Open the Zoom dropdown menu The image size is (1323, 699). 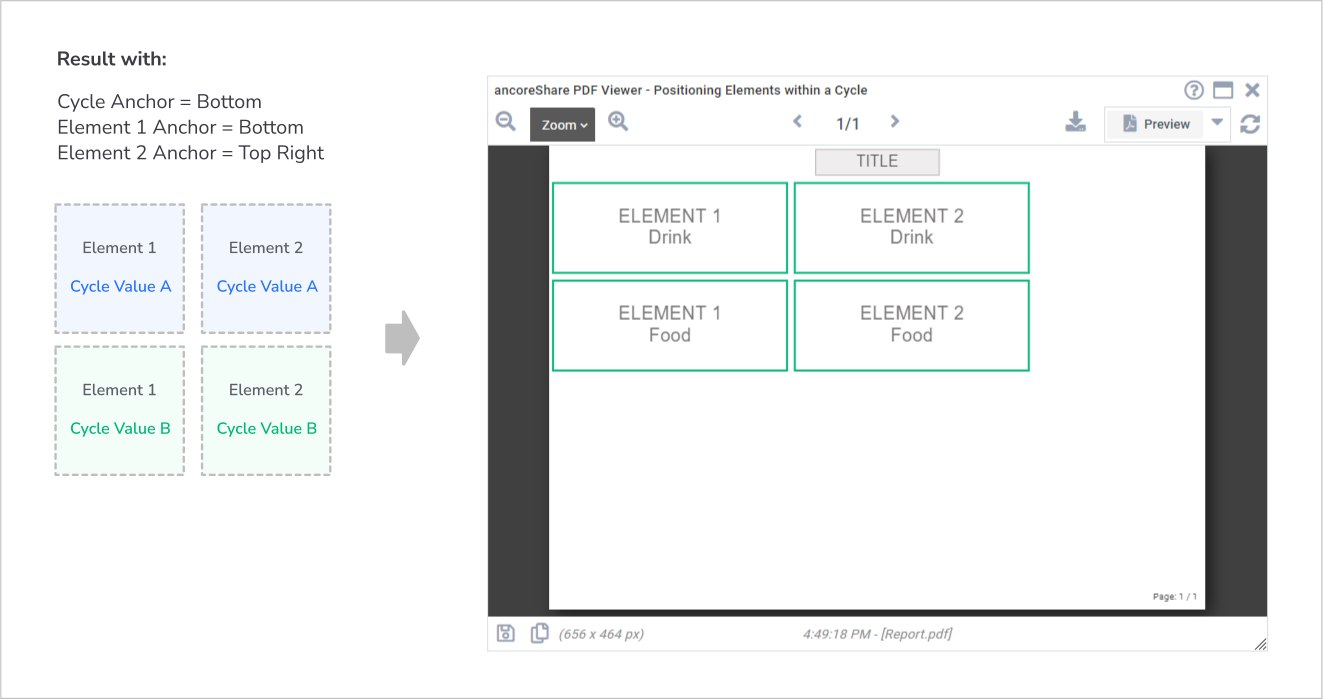563,125
